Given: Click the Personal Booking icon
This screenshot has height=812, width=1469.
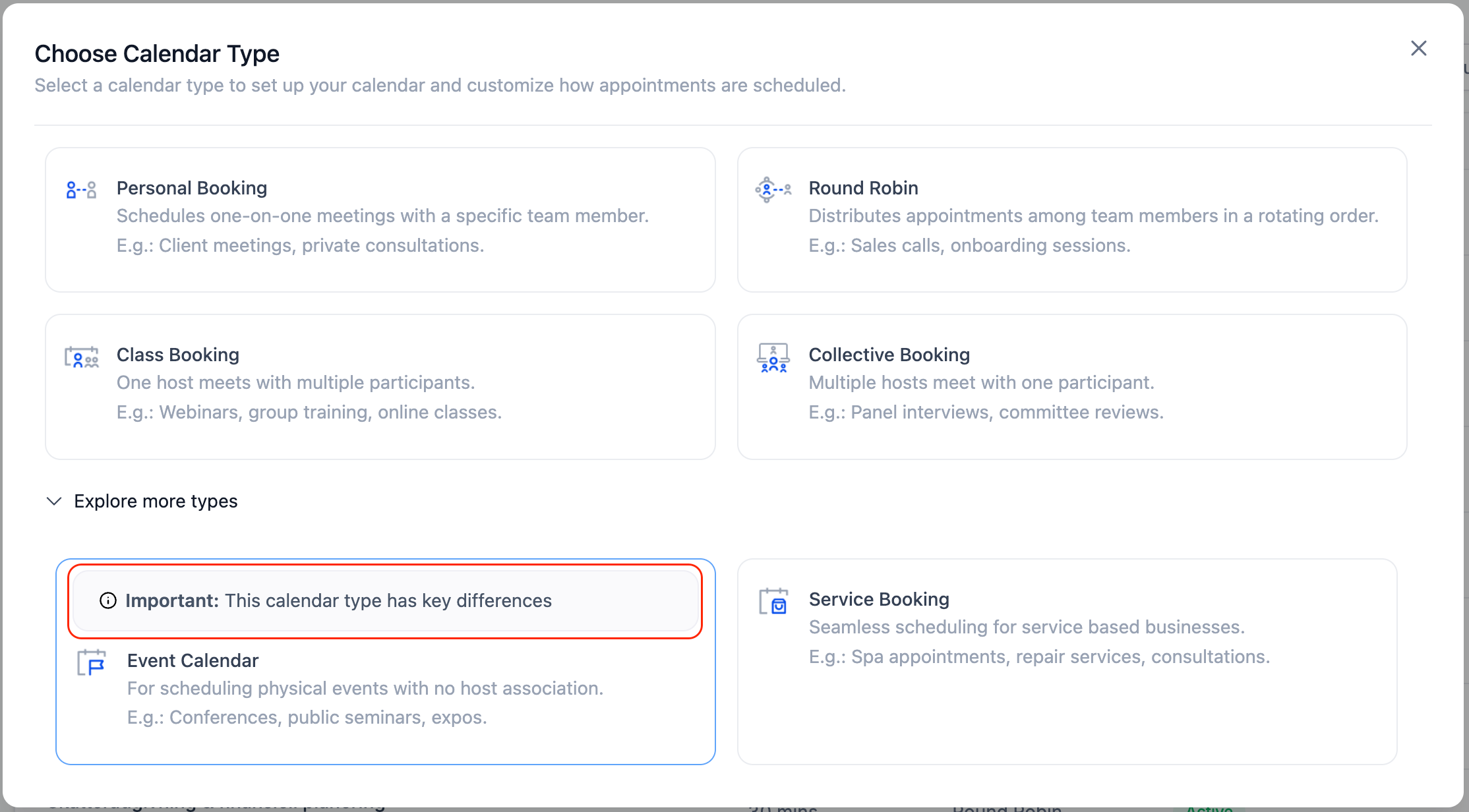Looking at the screenshot, I should point(82,190).
